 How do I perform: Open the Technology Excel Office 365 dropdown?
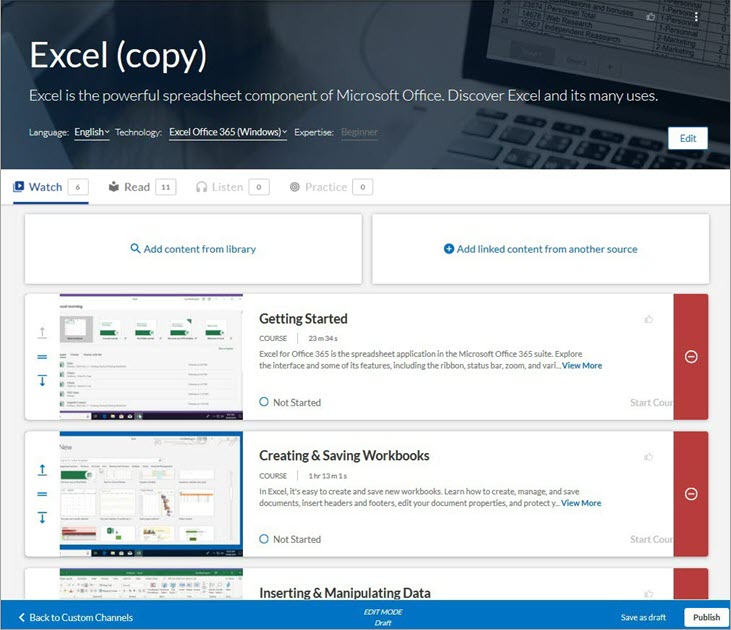(228, 132)
